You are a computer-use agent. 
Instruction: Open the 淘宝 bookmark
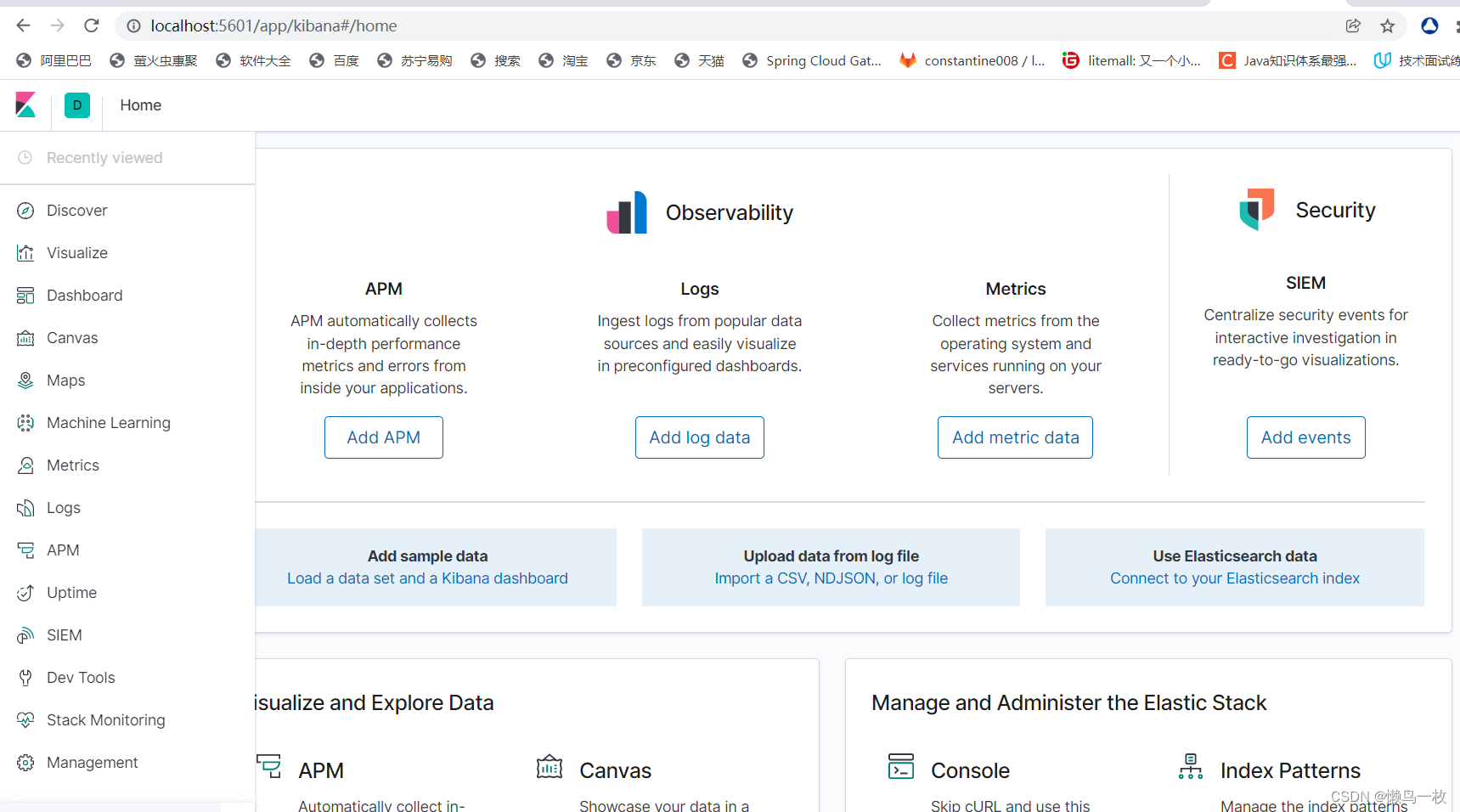coord(563,61)
